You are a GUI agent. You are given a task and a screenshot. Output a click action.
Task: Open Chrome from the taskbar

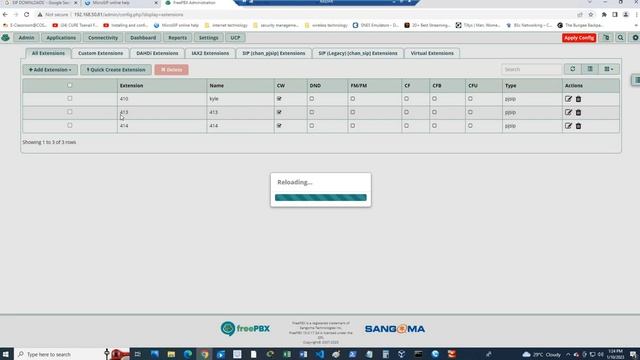pyautogui.click(x=204, y=354)
